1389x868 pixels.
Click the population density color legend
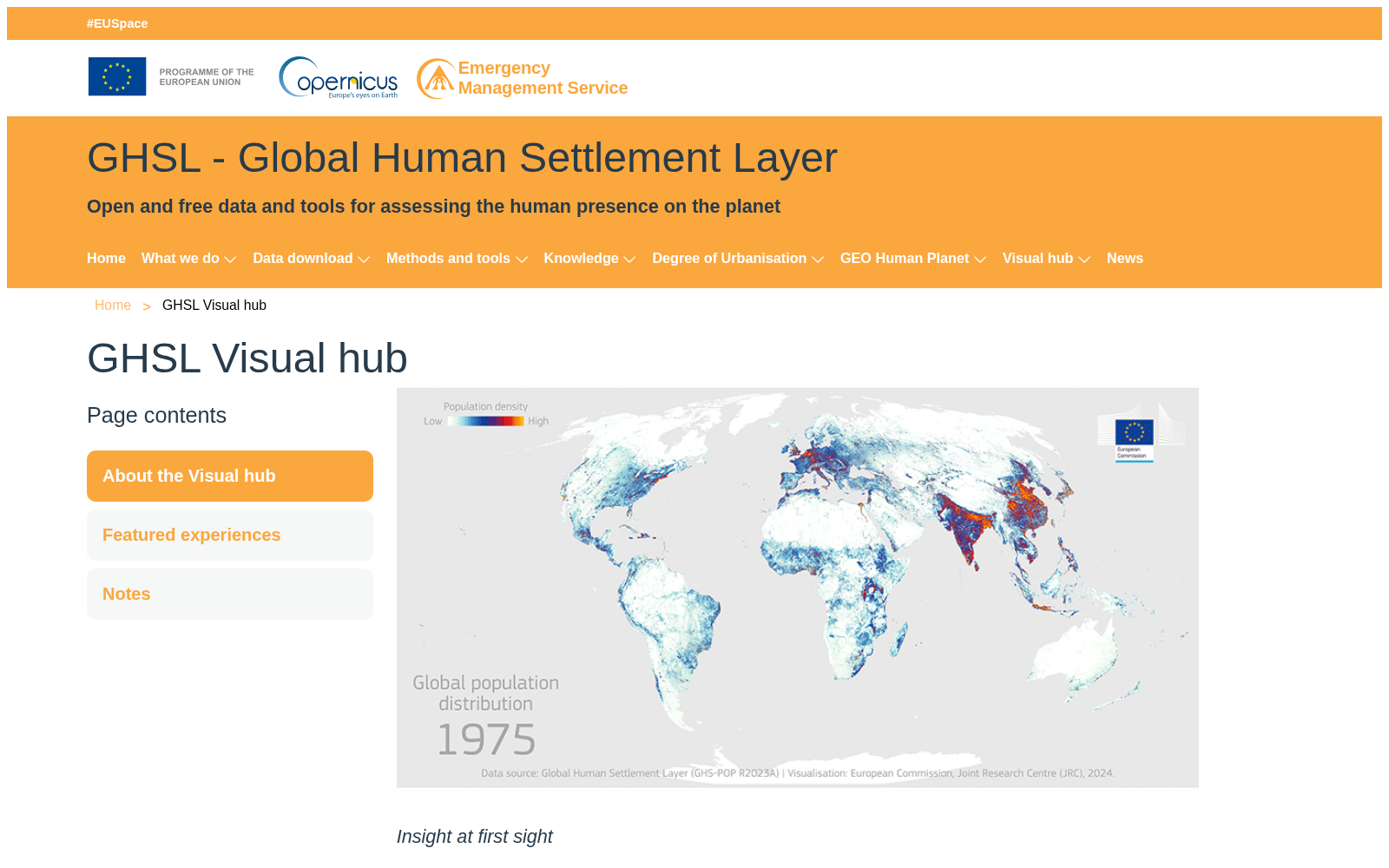[x=486, y=421]
